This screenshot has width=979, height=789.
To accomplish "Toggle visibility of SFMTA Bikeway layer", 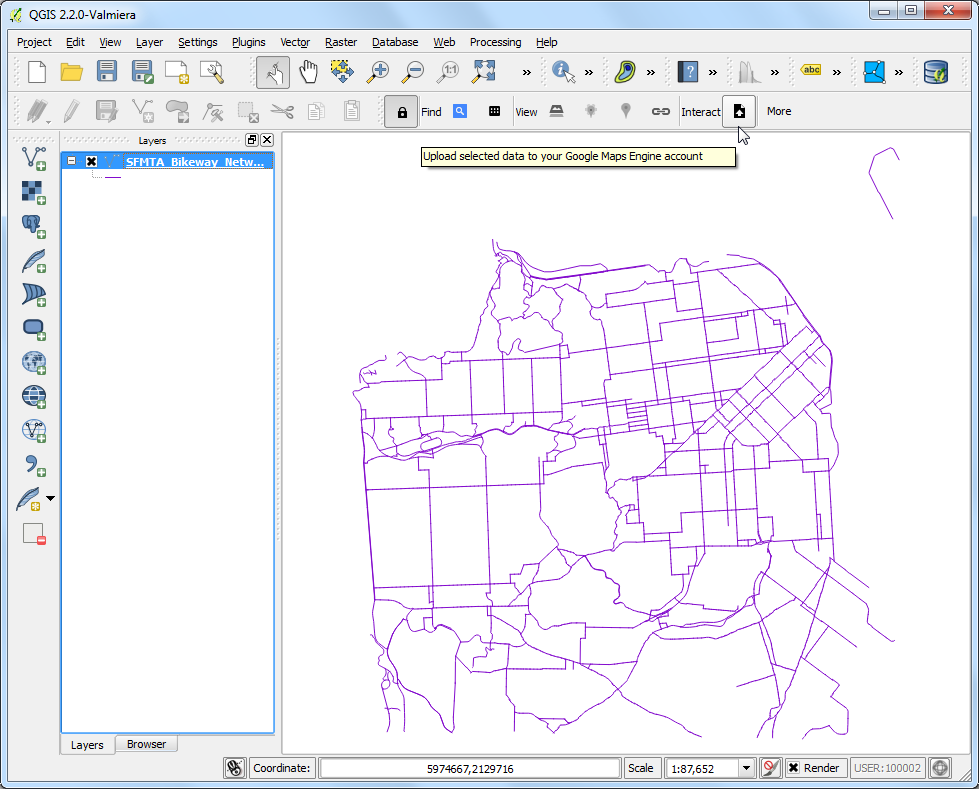I will 91,161.
